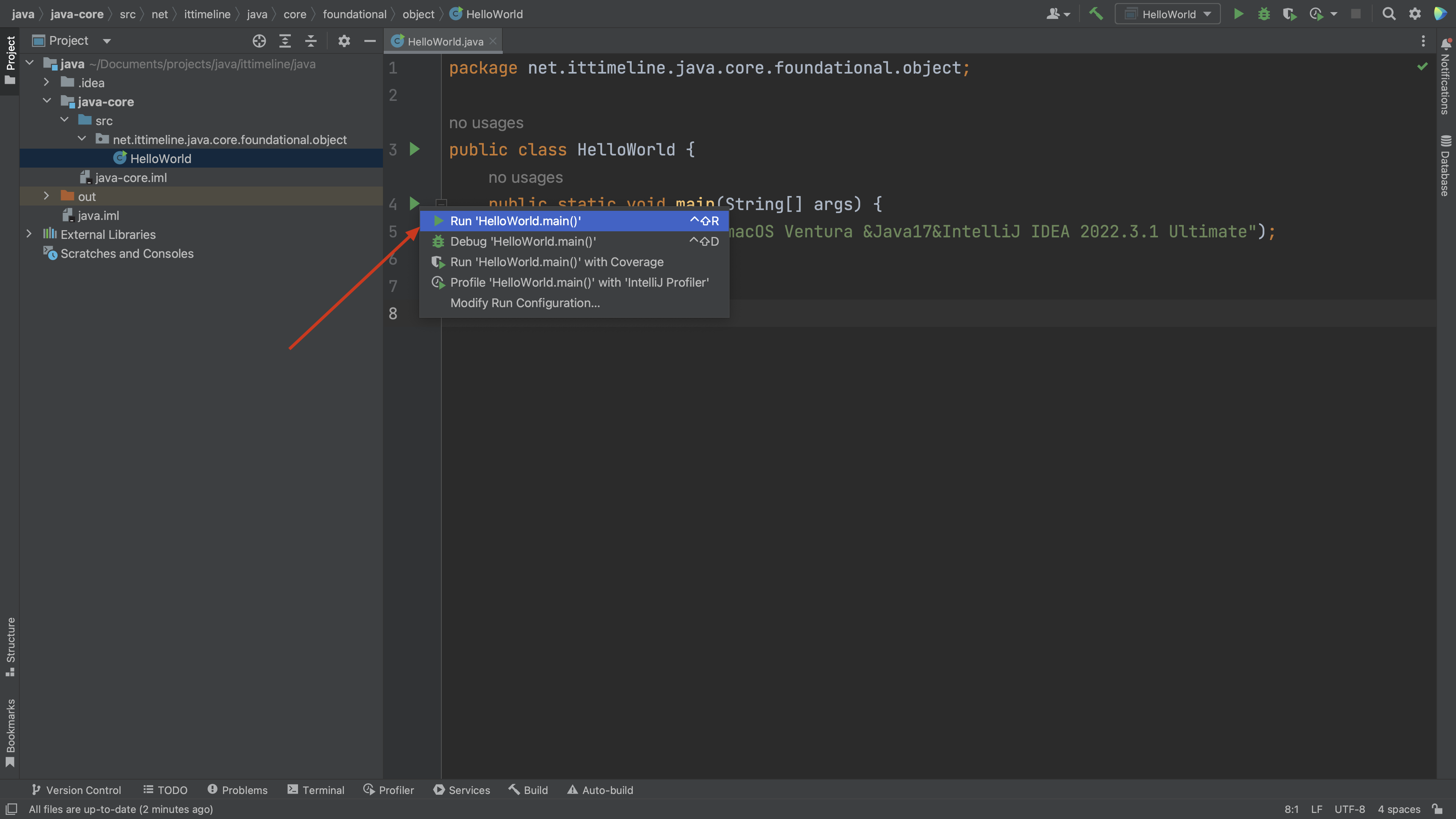The height and width of the screenshot is (819, 1456).
Task: Click Modify Run Configuration option
Action: [x=524, y=302]
